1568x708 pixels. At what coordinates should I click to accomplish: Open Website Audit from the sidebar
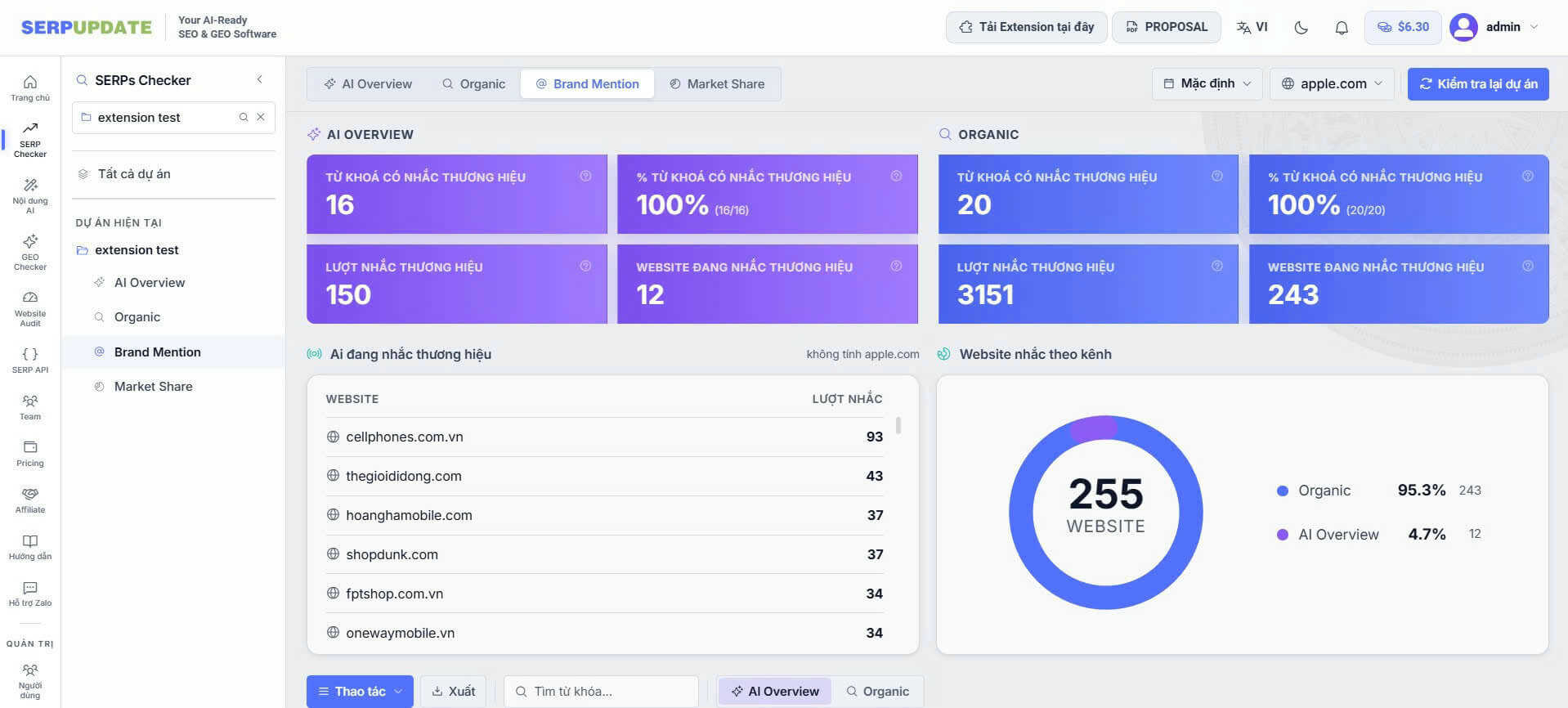30,308
